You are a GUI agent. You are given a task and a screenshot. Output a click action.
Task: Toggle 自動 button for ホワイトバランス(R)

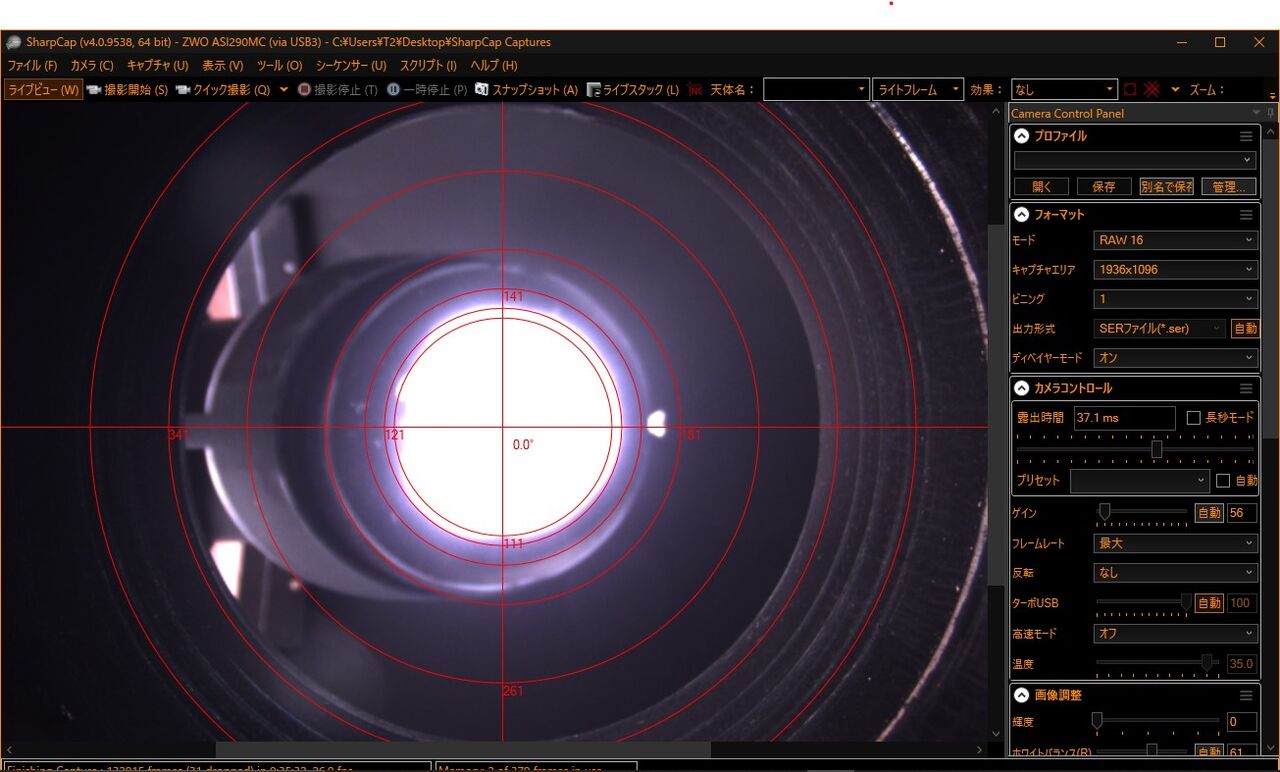[x=1209, y=752]
